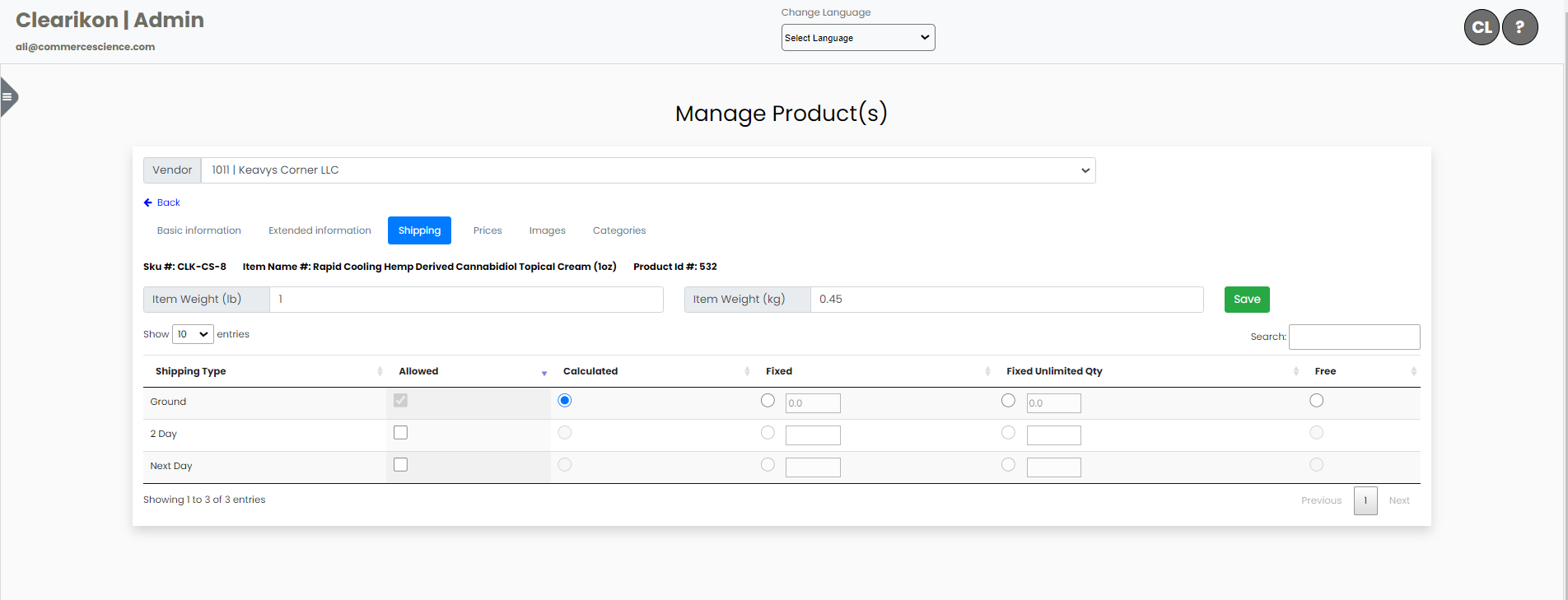Open the sidebar hamburger menu toggle
This screenshot has height=600, width=1568.
coord(7,97)
